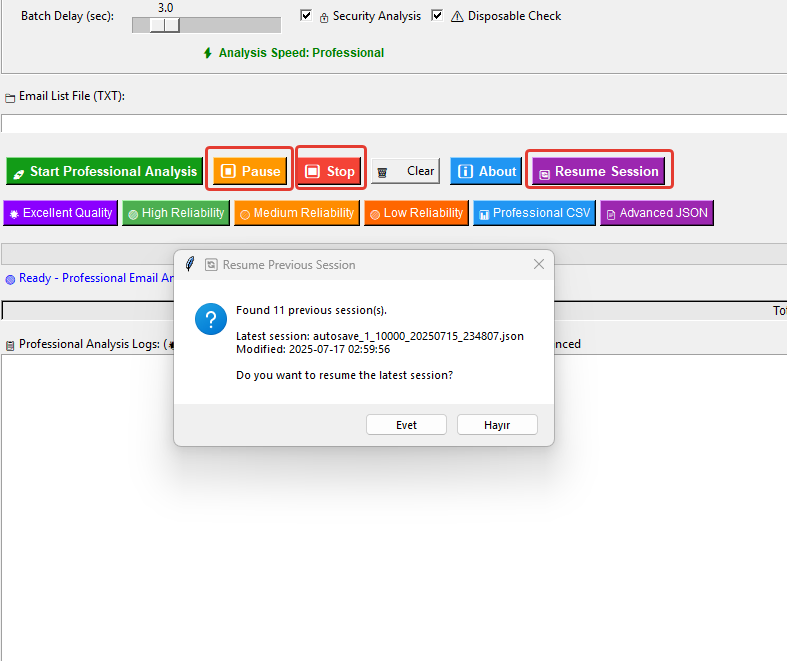Click the lock icon beside Security Analysis
The image size is (787, 661).
pos(323,17)
